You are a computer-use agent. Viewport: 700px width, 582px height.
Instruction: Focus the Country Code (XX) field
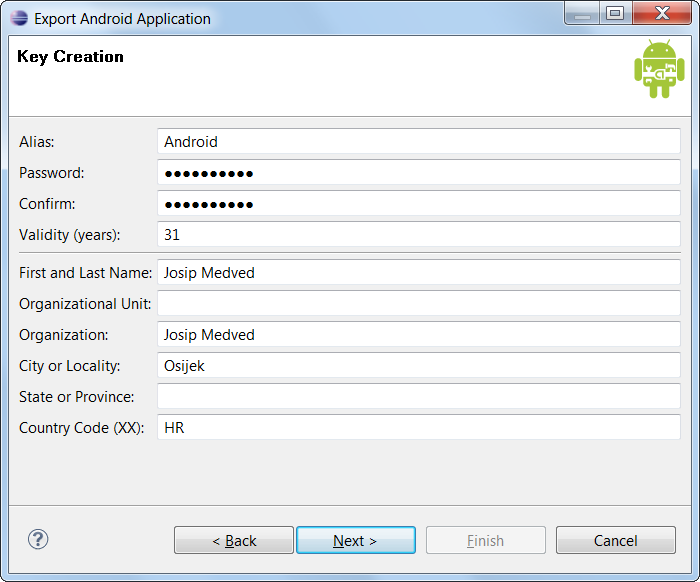pos(418,427)
